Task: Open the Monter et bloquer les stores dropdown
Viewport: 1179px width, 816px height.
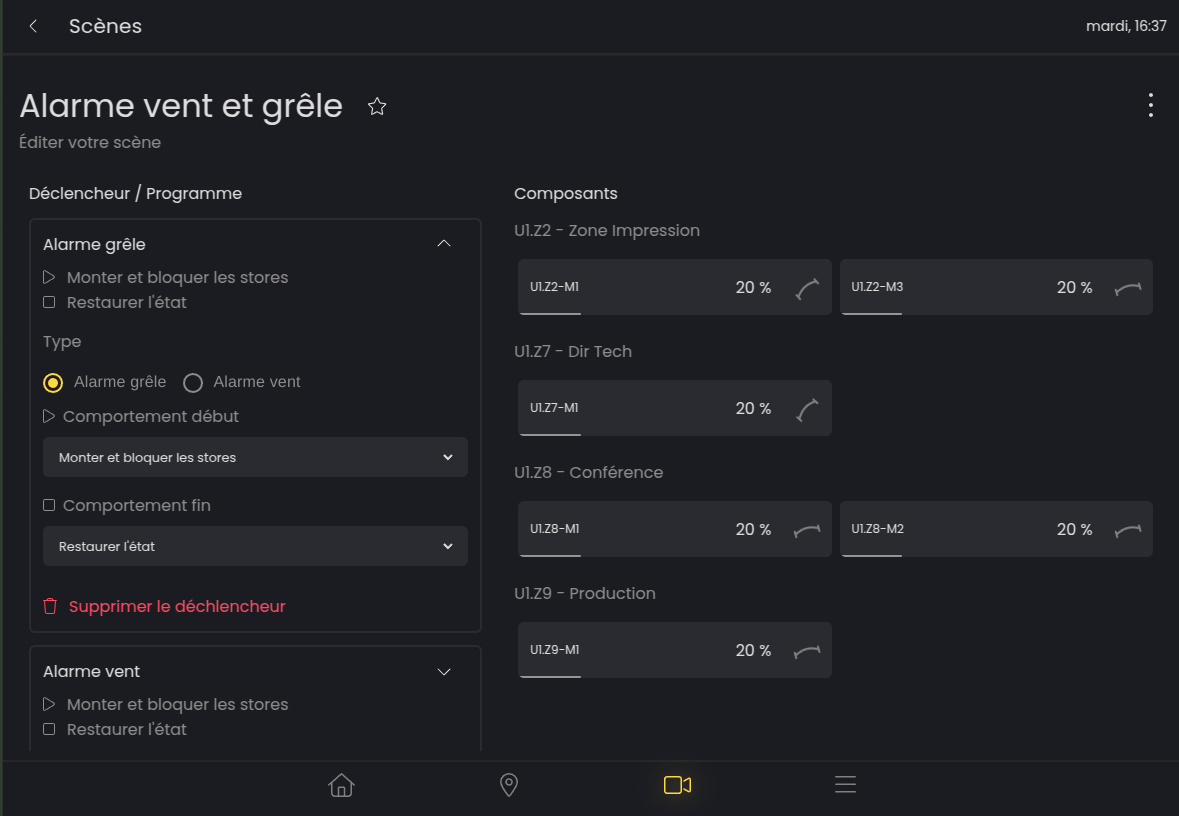Action: click(255, 457)
